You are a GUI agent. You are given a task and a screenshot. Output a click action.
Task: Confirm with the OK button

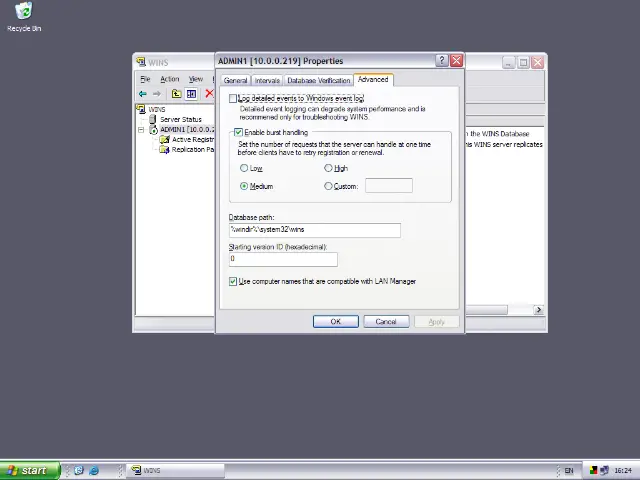(x=336, y=322)
